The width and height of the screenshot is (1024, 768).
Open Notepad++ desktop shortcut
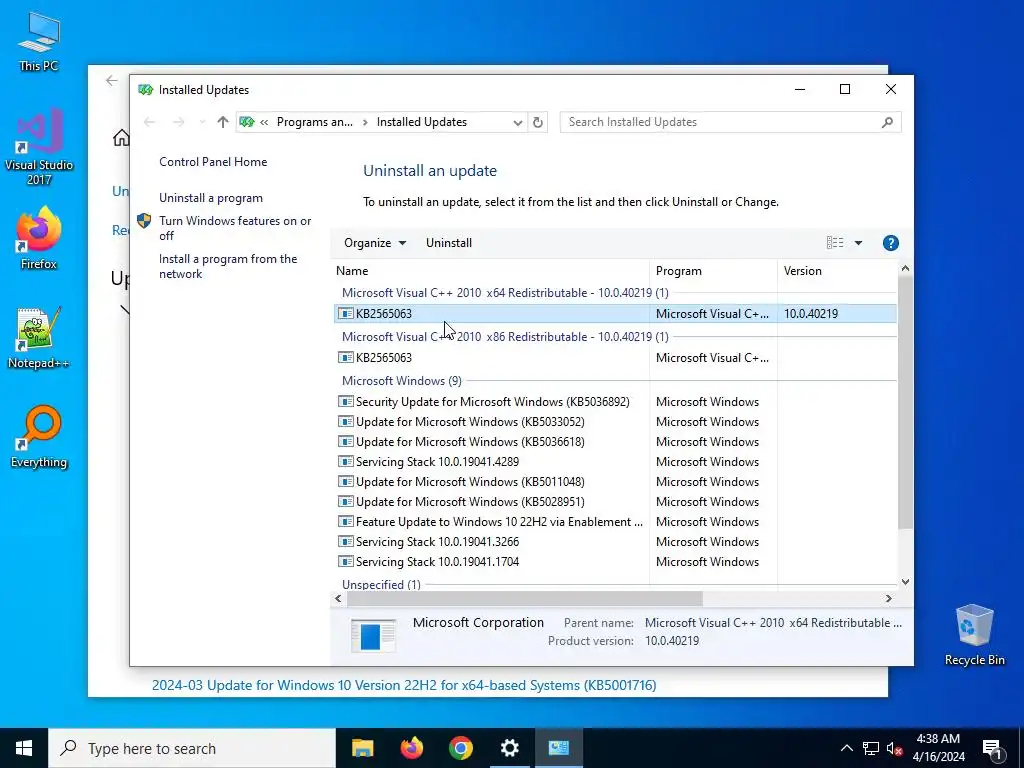coord(39,338)
